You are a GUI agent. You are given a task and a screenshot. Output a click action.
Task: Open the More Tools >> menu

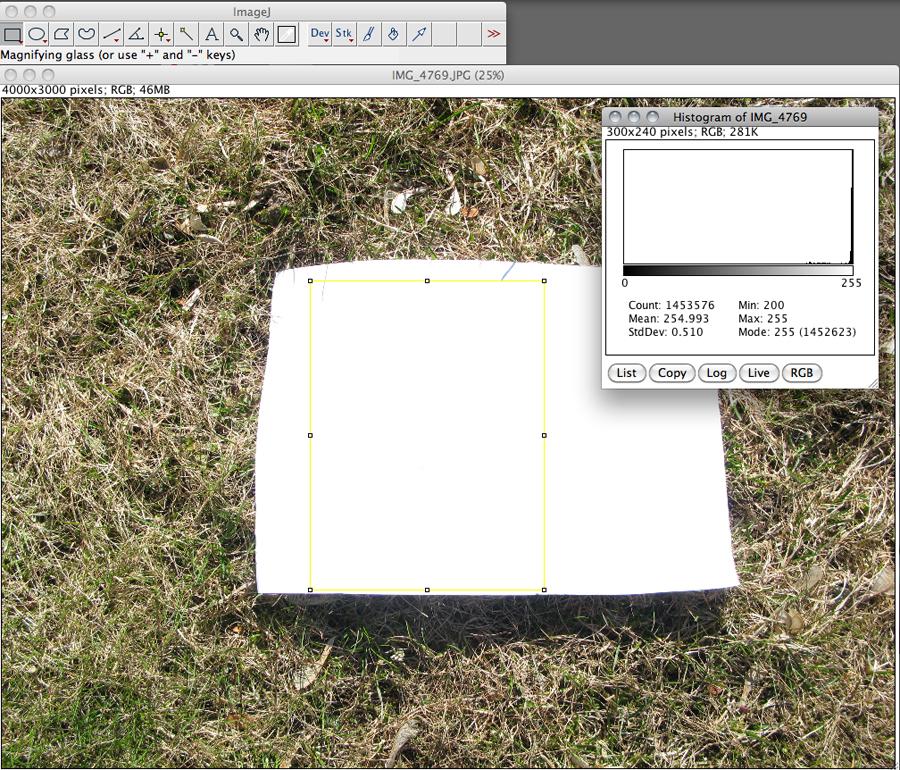coord(494,34)
